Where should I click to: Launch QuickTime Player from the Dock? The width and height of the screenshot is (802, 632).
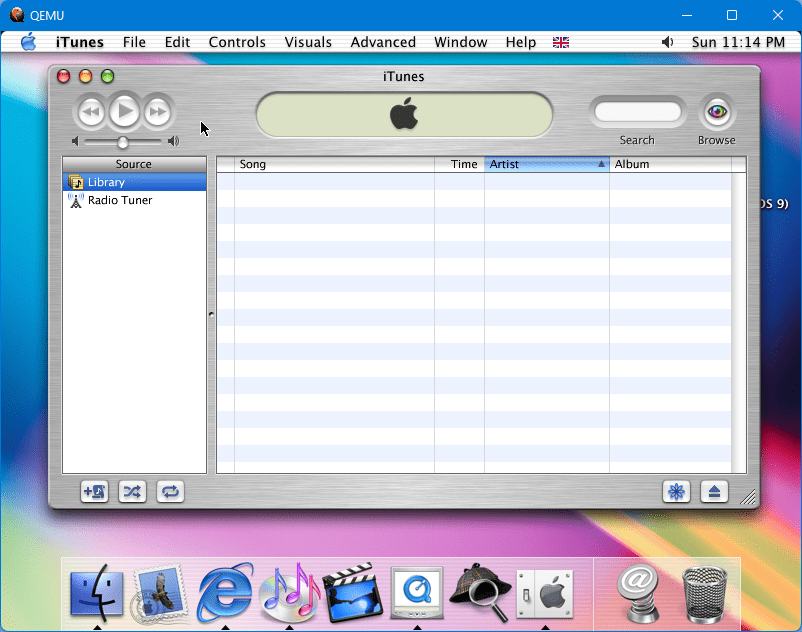[x=417, y=592]
